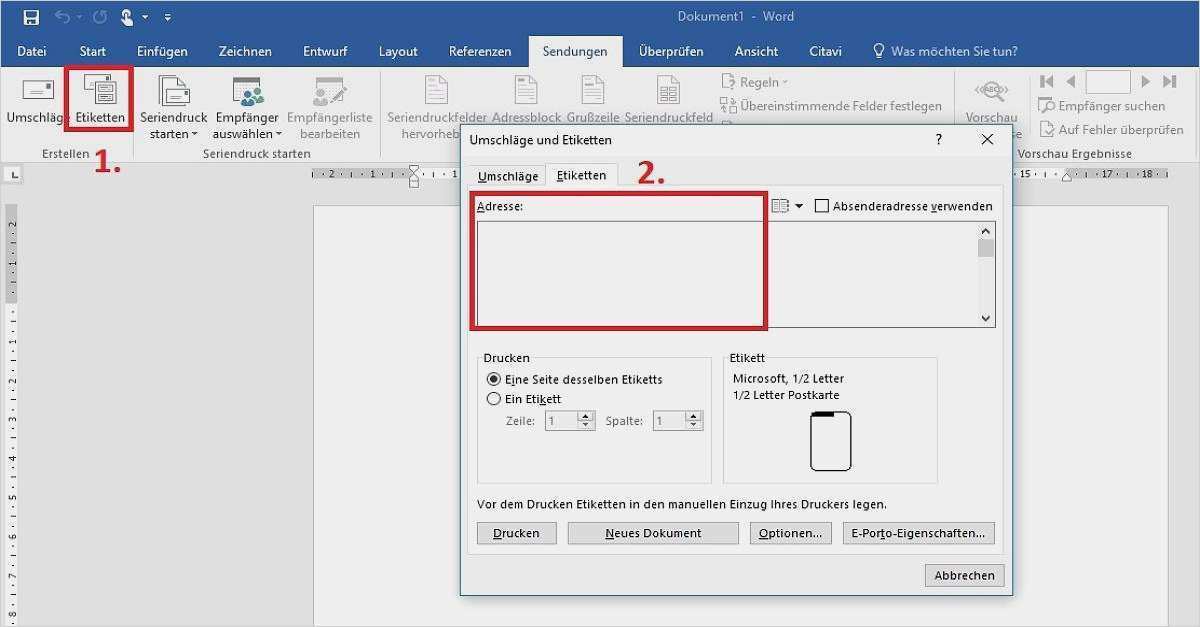Click the dialog help question mark
This screenshot has width=1200, height=627.
(938, 140)
